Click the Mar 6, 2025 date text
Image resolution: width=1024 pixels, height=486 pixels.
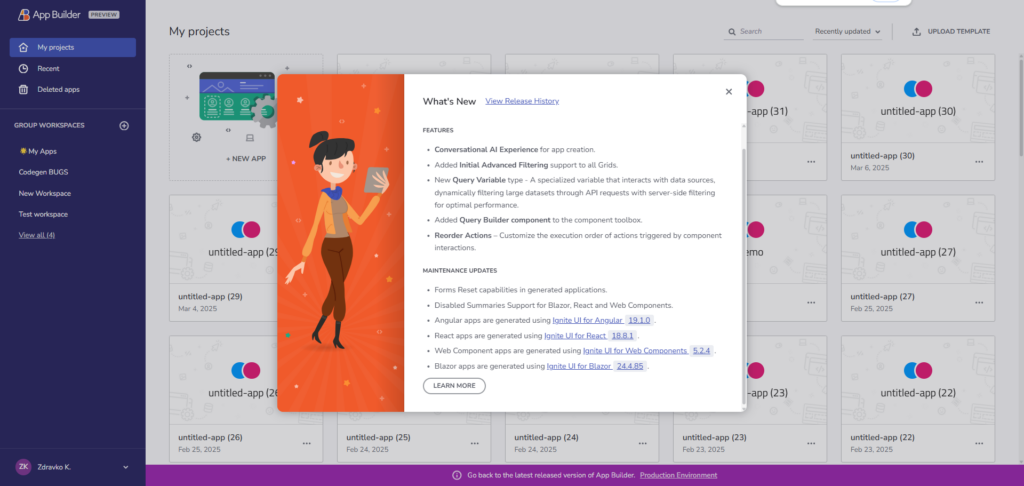point(869,167)
